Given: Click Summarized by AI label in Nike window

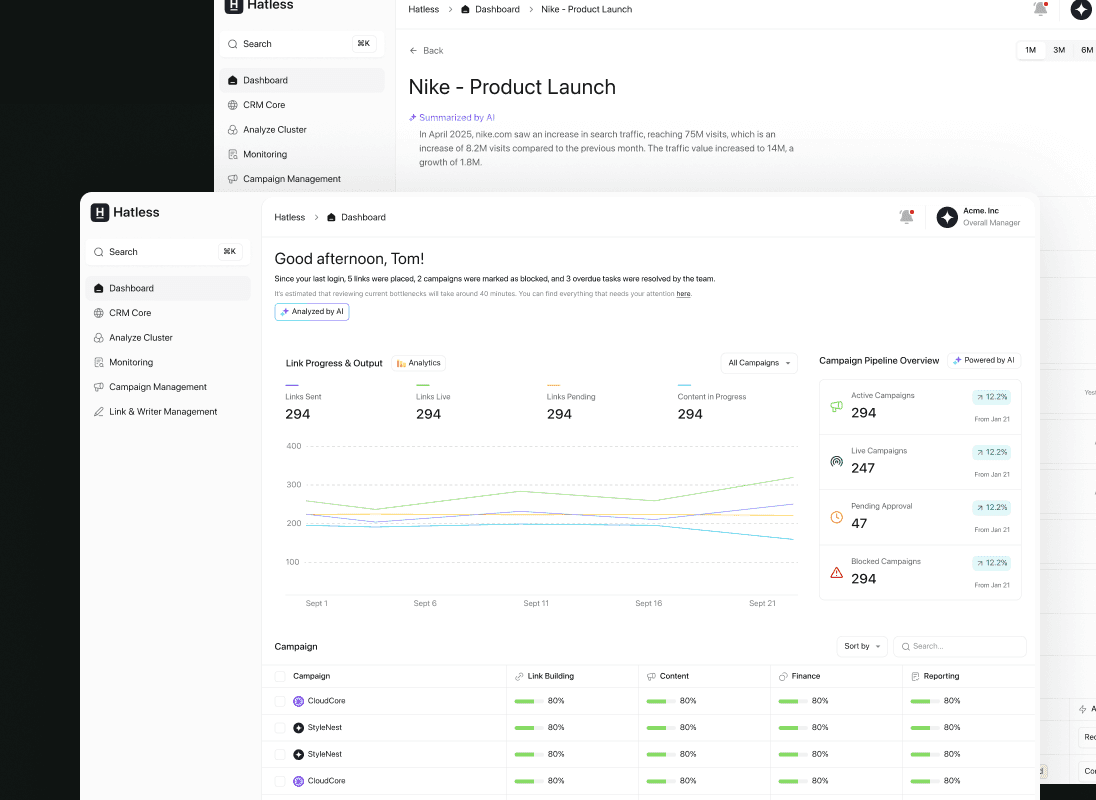Looking at the screenshot, I should [x=452, y=118].
